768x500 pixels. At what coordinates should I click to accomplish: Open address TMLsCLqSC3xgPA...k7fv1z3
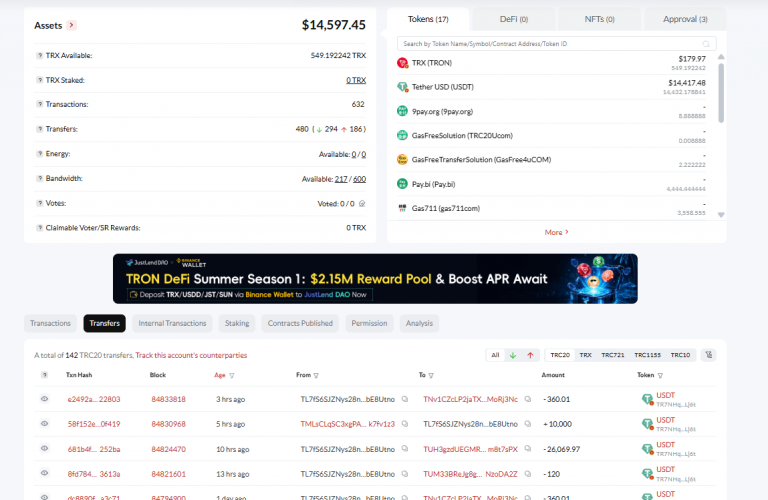(x=348, y=424)
